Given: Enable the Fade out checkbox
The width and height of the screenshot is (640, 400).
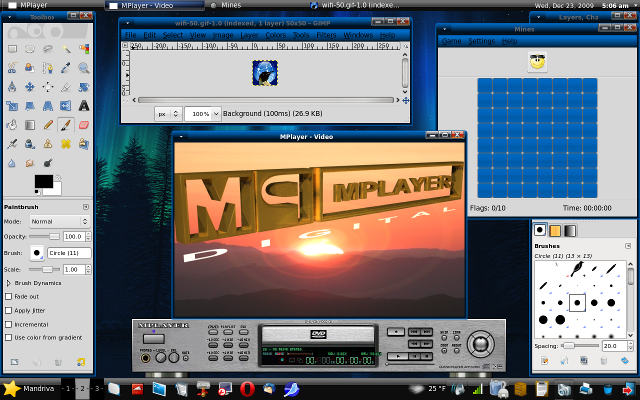Looking at the screenshot, I should [x=8, y=296].
